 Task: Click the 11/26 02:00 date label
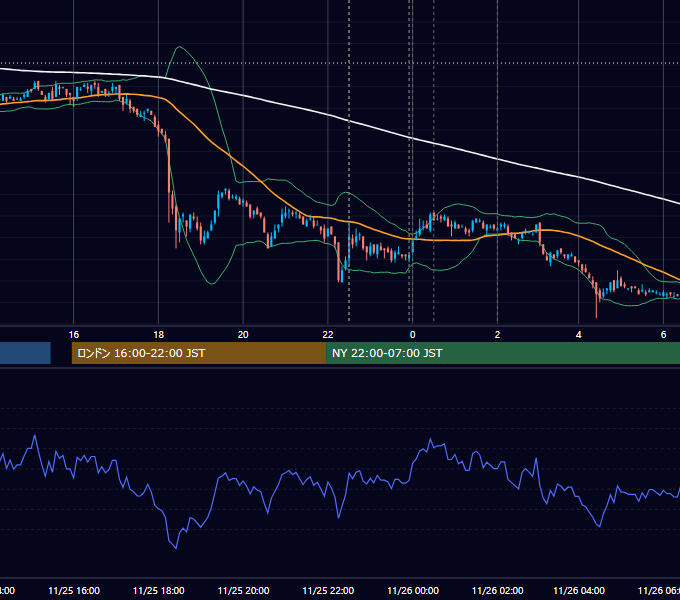[497, 590]
